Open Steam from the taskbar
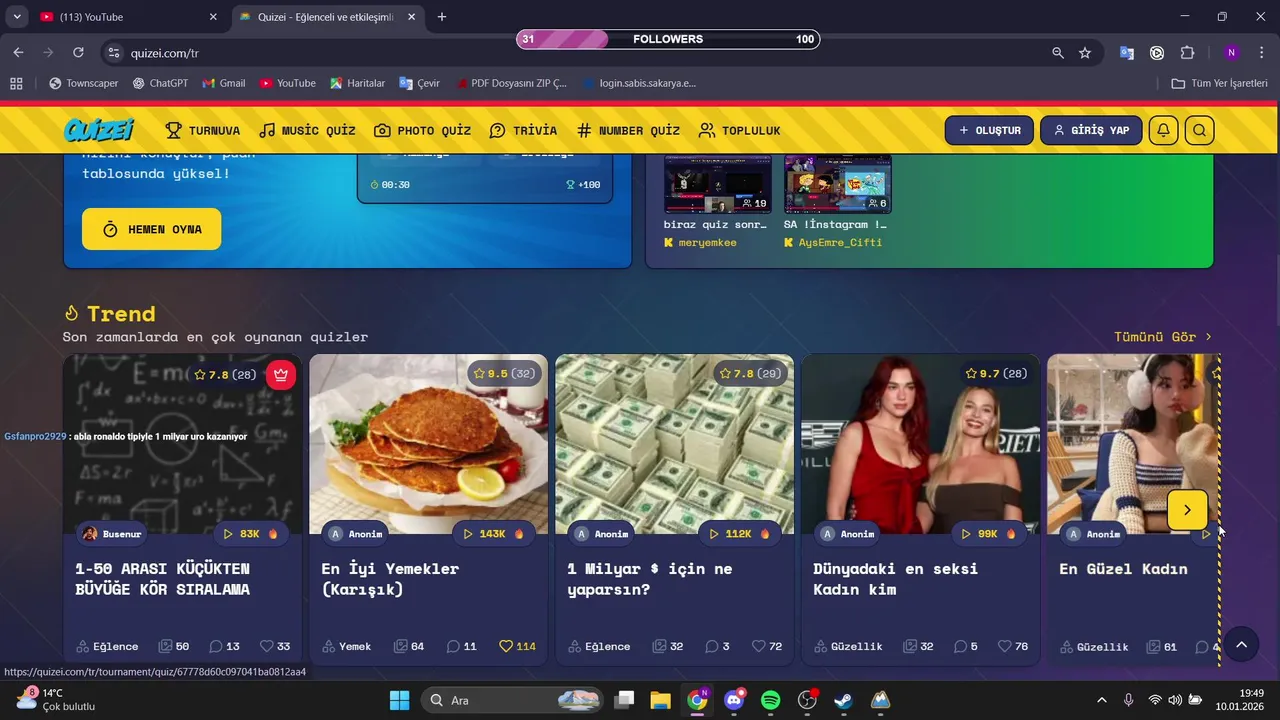The width and height of the screenshot is (1280, 720). 844,700
